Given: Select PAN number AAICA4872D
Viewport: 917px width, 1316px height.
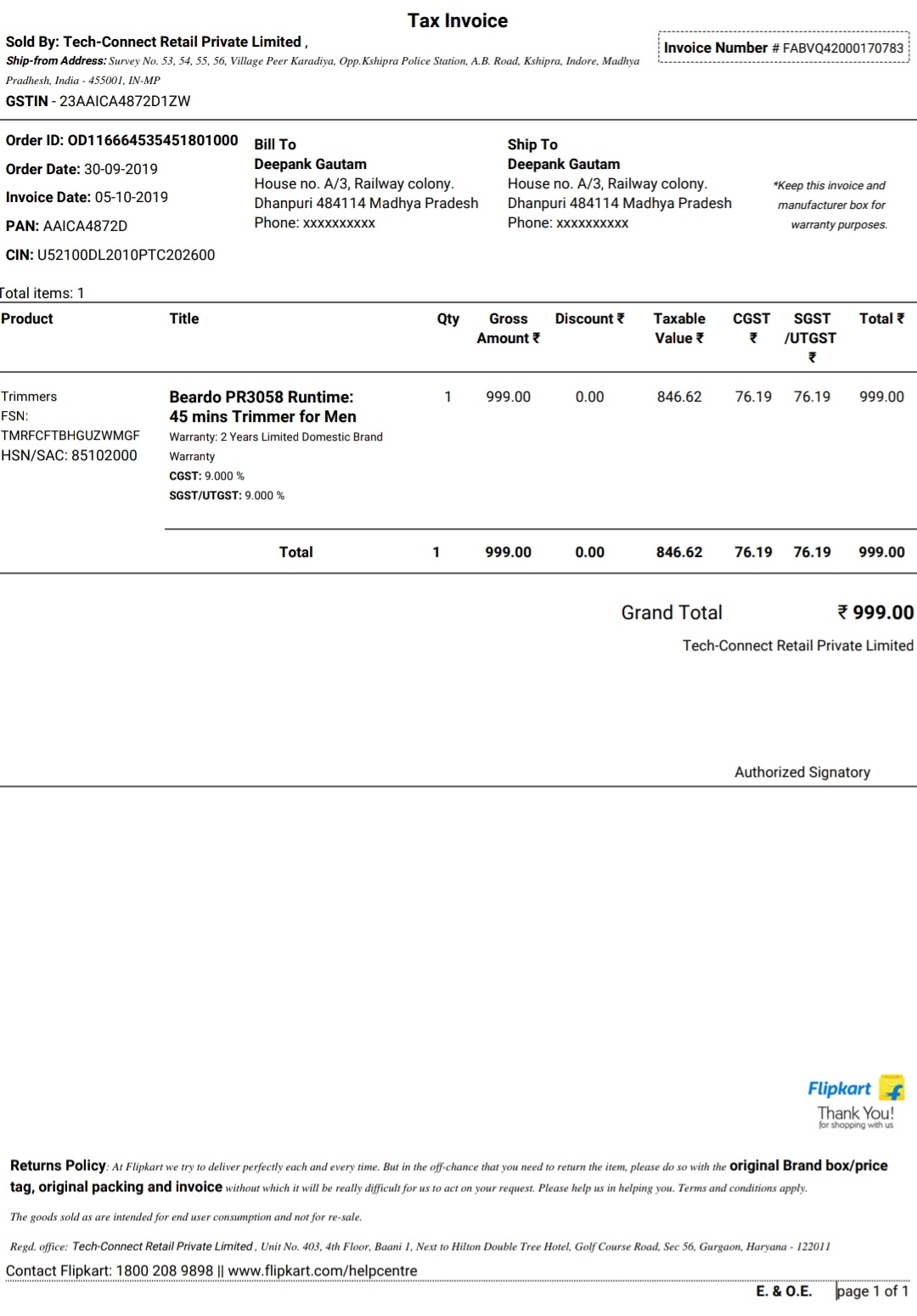Looking at the screenshot, I should (x=85, y=226).
